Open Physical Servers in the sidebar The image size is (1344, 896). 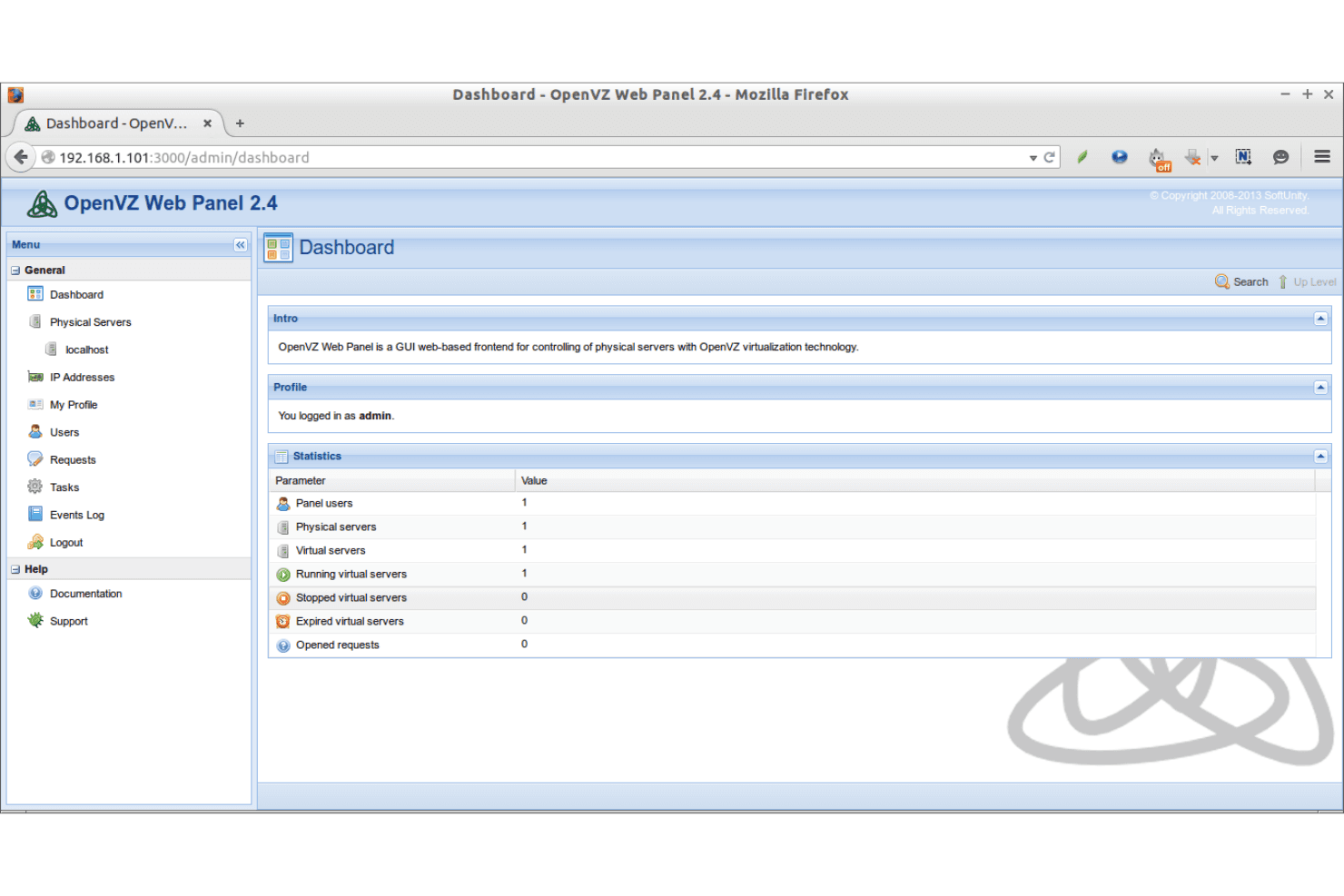90,322
